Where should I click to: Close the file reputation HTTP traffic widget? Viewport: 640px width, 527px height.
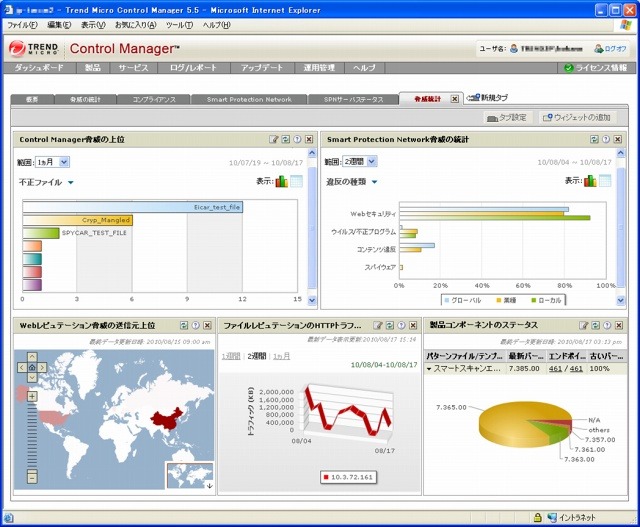(413, 325)
